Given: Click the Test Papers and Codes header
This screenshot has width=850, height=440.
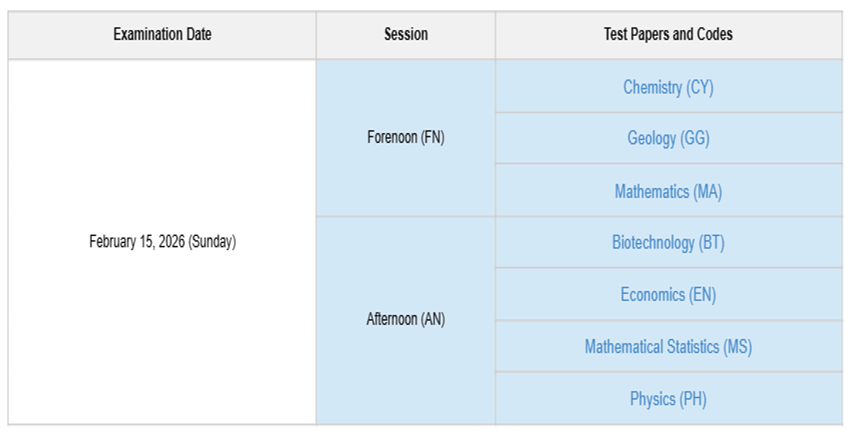Looking at the screenshot, I should tap(668, 35).
